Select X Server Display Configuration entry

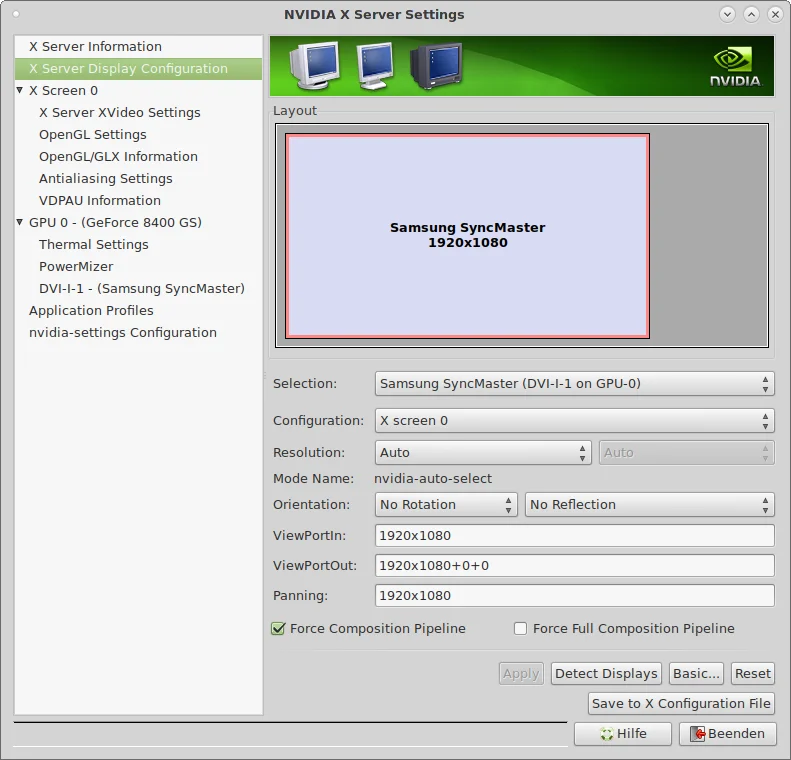pyautogui.click(x=138, y=69)
